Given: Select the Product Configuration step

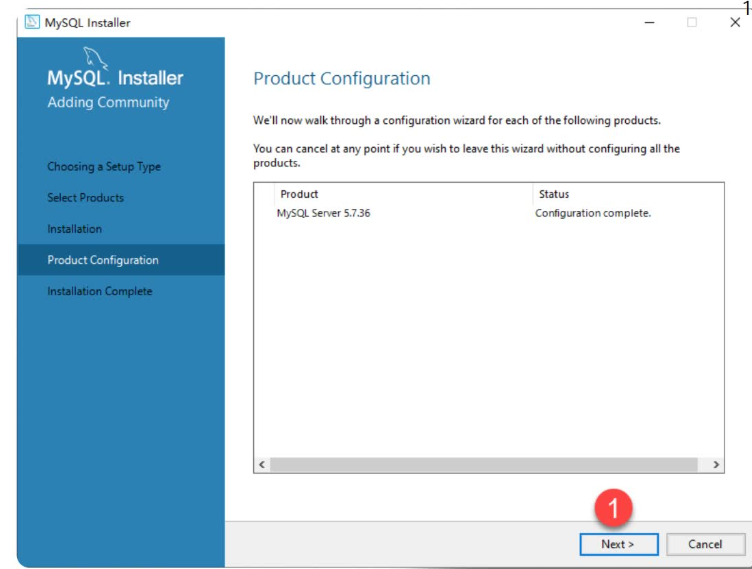Looking at the screenshot, I should 121,260.
